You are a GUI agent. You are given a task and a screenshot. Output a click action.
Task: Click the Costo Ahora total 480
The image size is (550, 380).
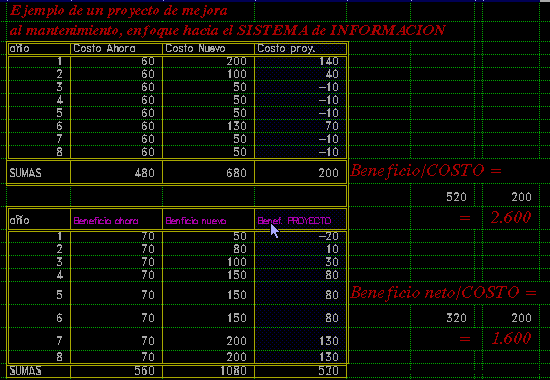click(116, 173)
